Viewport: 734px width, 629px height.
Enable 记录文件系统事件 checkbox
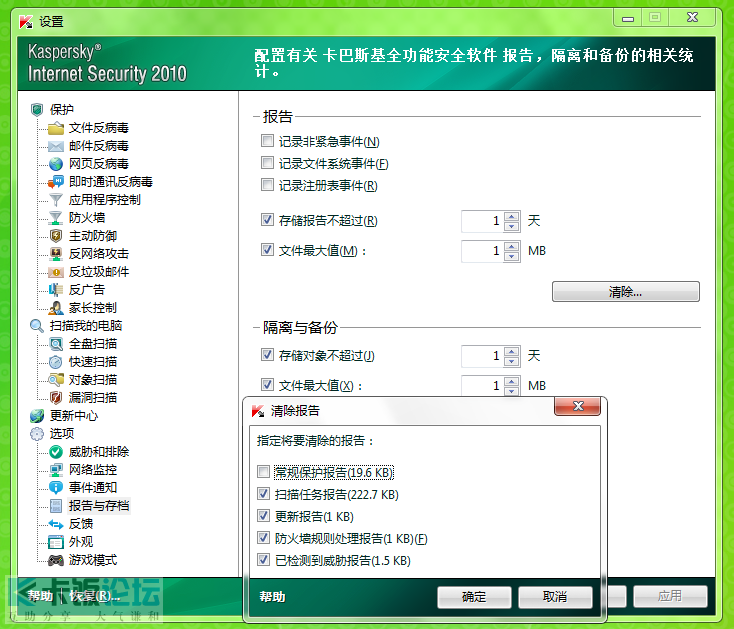pyautogui.click(x=267, y=162)
